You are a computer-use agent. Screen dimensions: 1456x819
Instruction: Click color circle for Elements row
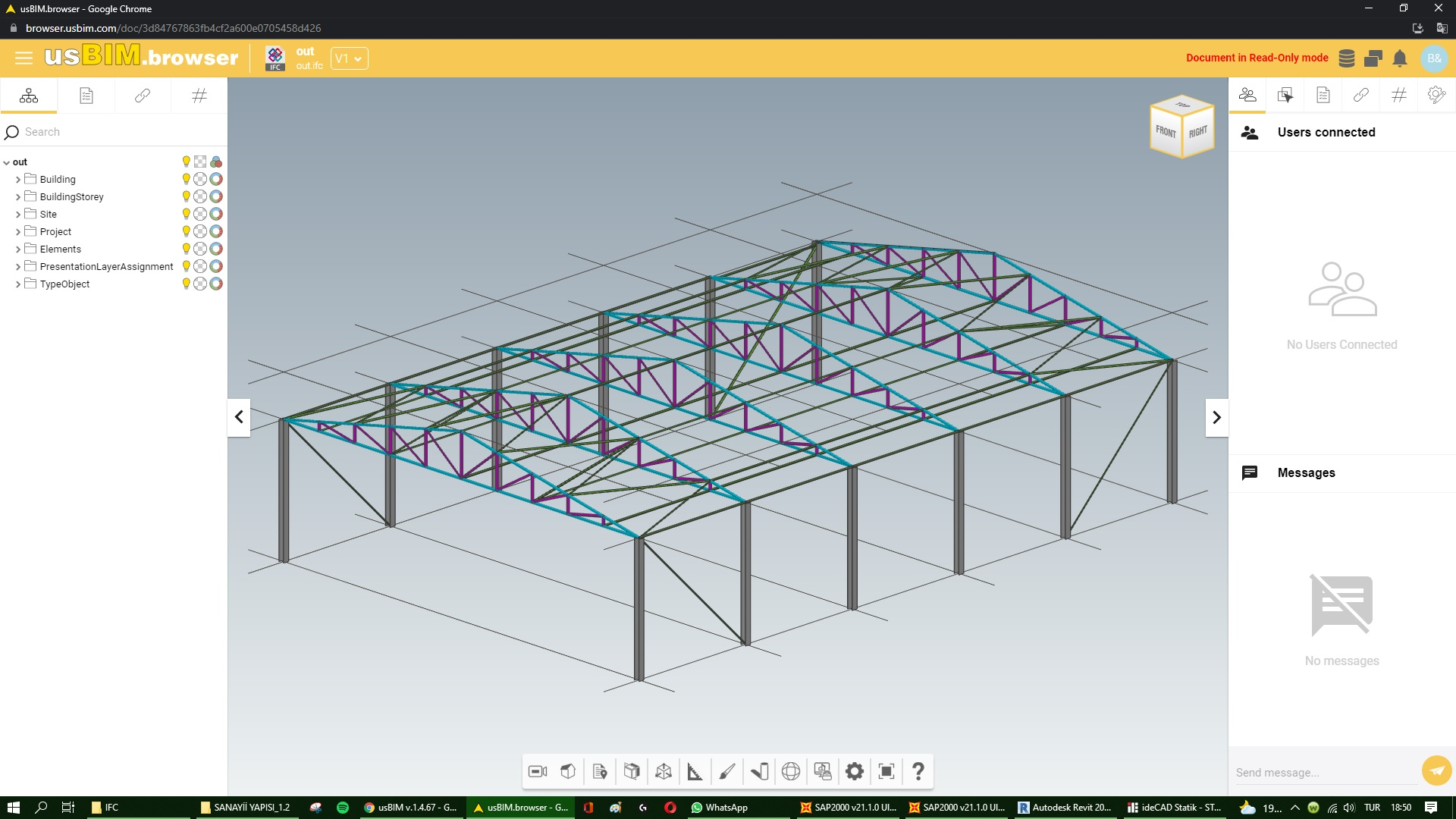[x=216, y=249]
